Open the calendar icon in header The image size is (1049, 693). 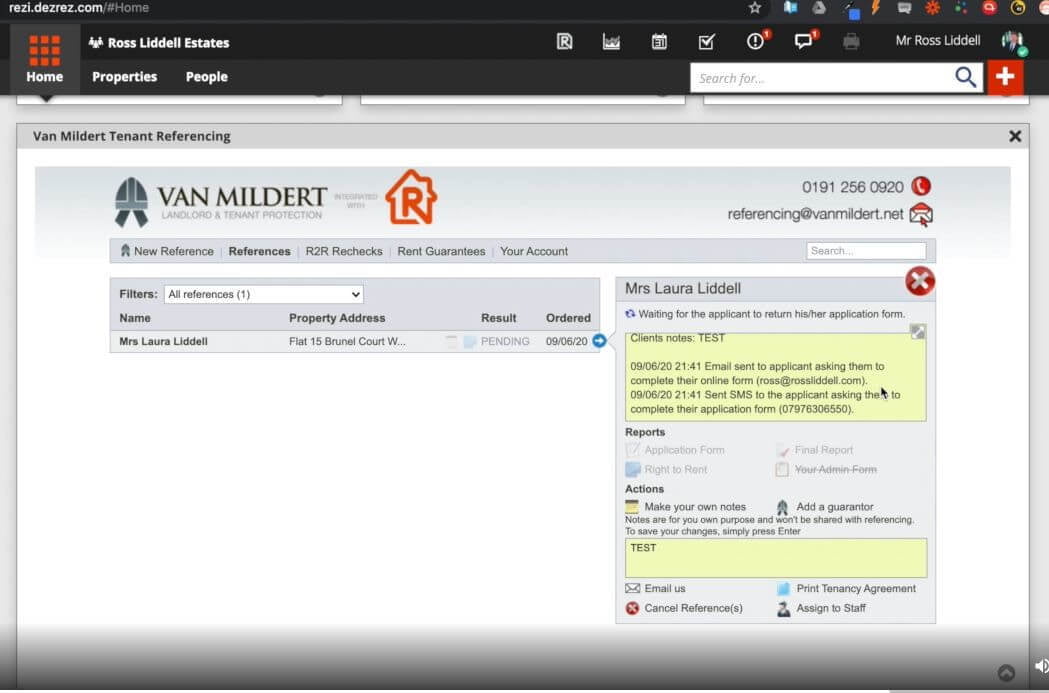tap(659, 42)
